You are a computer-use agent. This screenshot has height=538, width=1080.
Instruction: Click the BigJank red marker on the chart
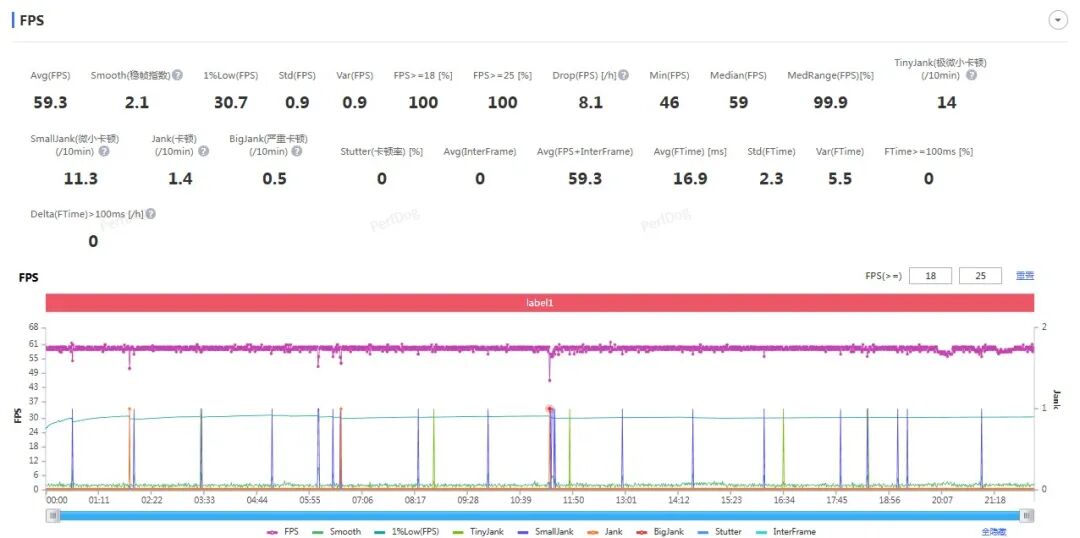(x=550, y=409)
